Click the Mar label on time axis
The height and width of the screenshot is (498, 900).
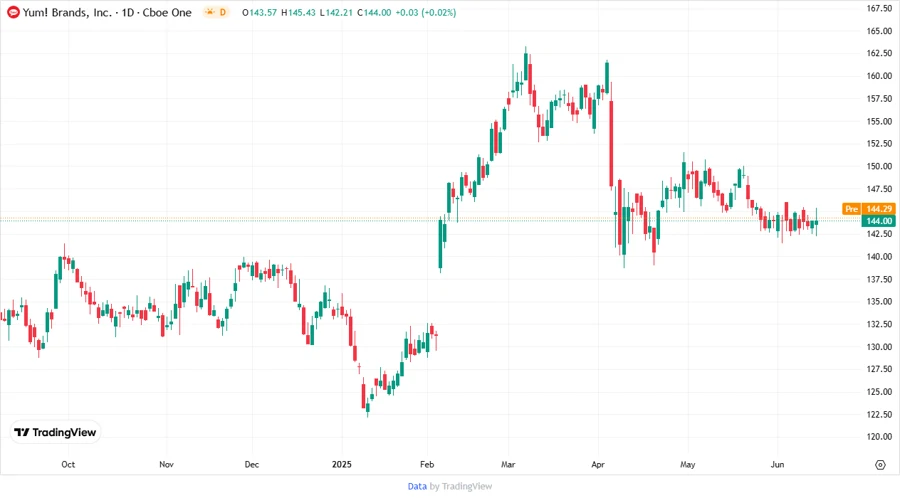[508, 464]
